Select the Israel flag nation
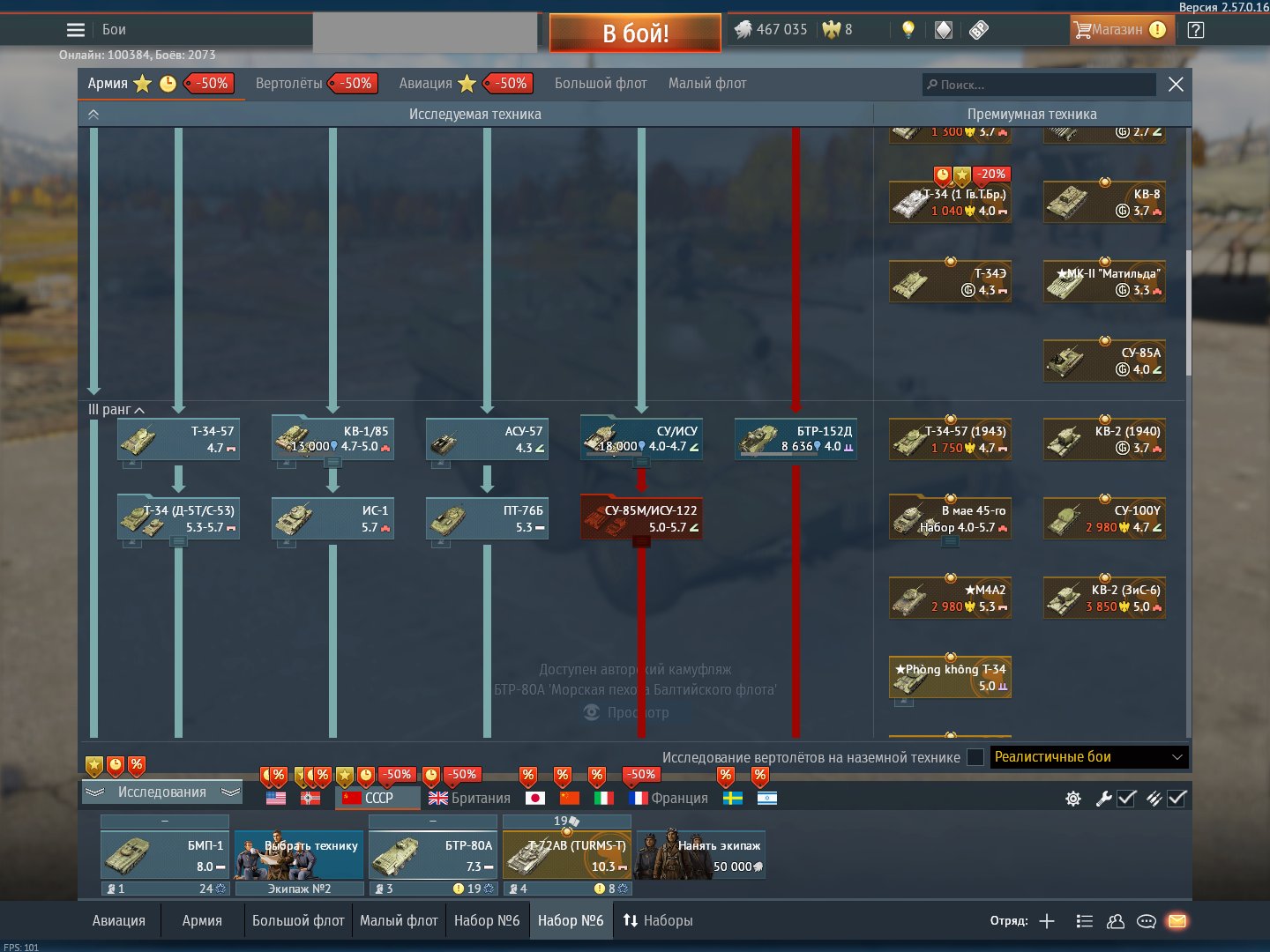The height and width of the screenshot is (952, 1270). tap(767, 798)
